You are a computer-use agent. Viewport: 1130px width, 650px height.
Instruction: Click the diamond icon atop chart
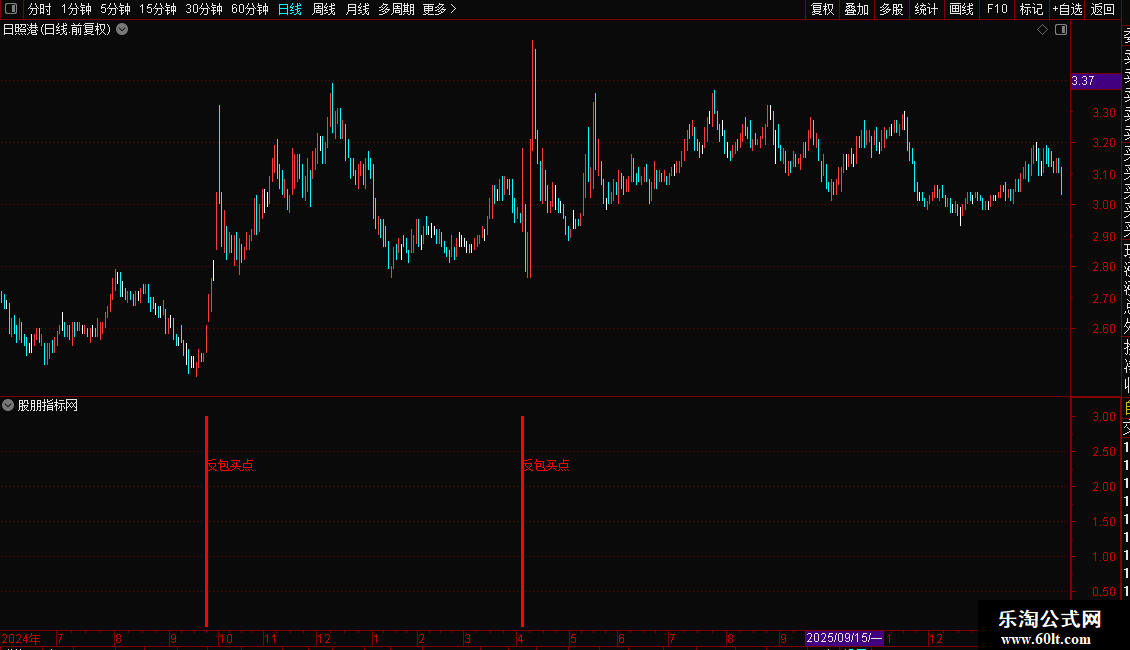pyautogui.click(x=1042, y=30)
